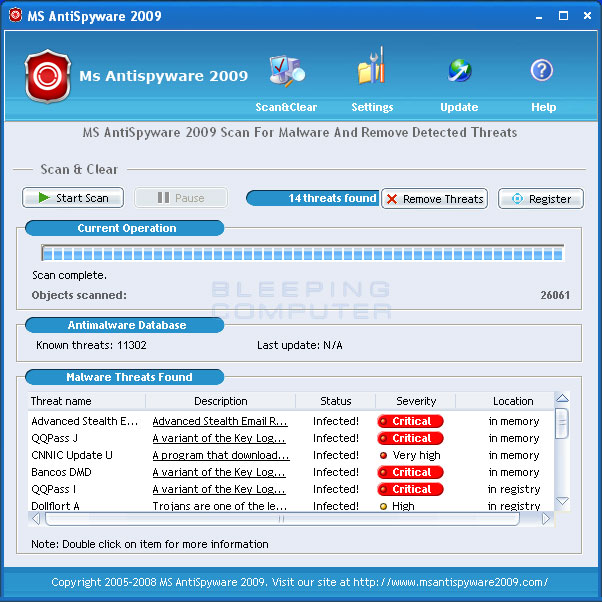Click the threat list scroll up arrow
This screenshot has height=602, width=602.
[x=562, y=399]
